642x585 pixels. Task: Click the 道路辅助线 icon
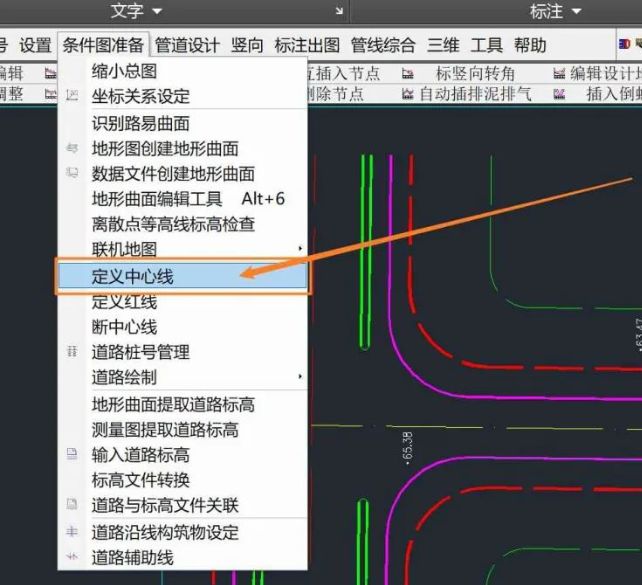click(72, 556)
